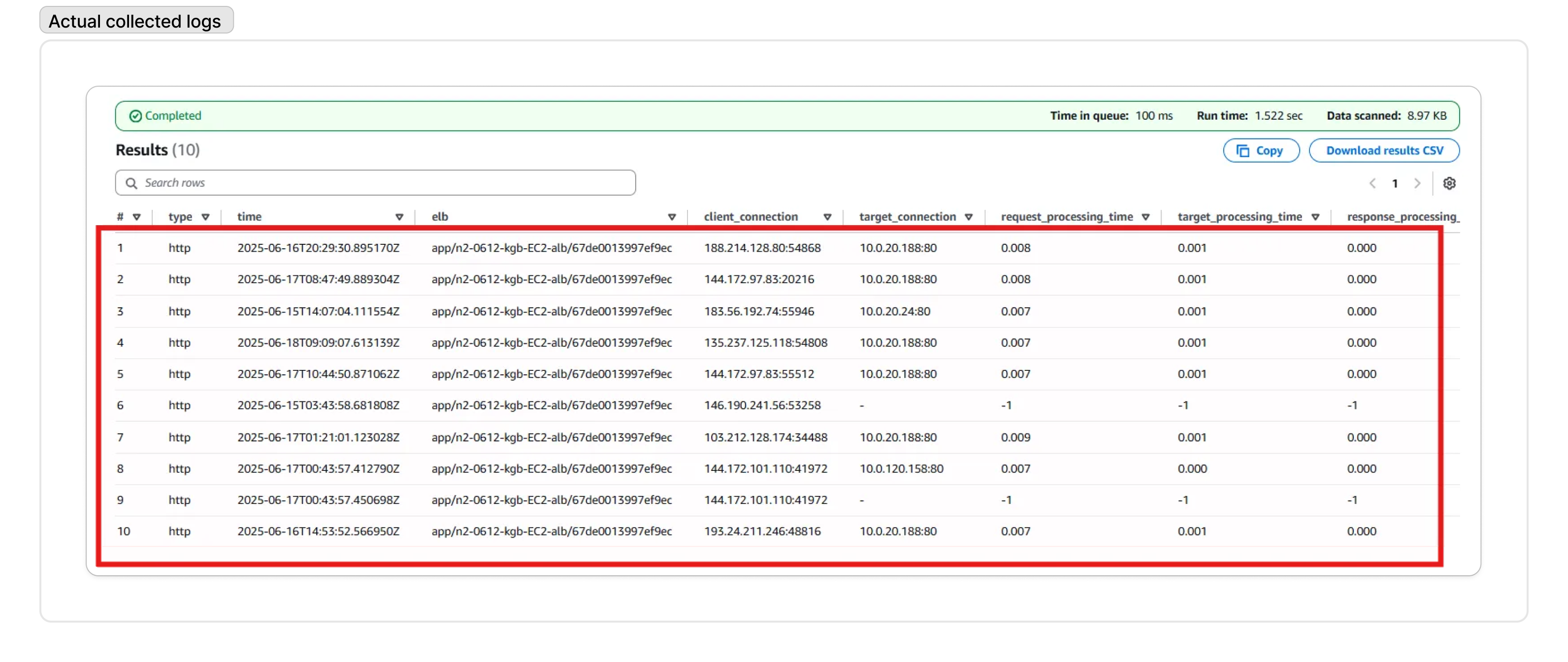Click the client_connection column header
1568x662 pixels.
(x=751, y=217)
